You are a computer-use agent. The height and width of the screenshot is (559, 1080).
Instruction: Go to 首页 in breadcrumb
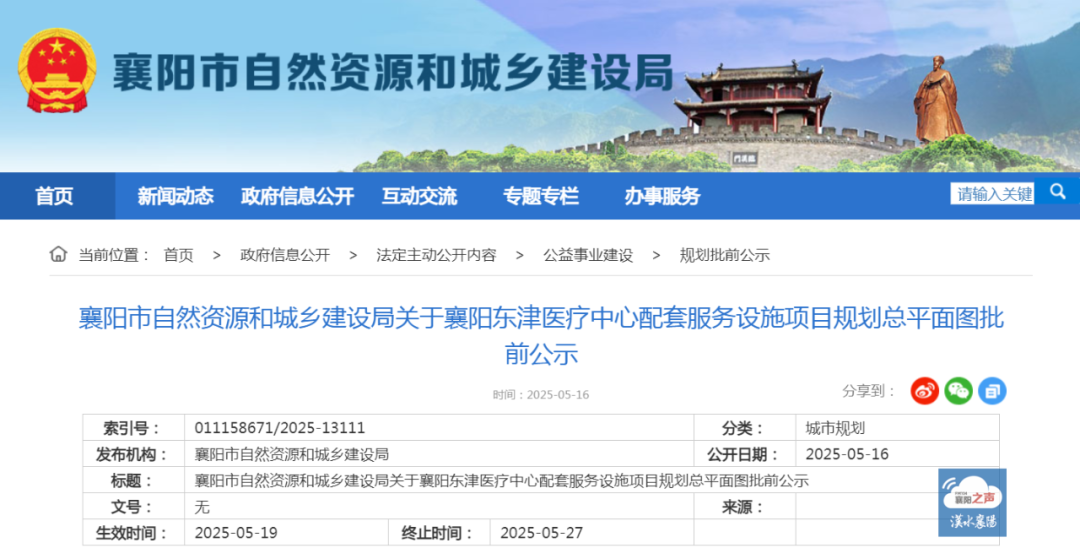[x=178, y=255]
